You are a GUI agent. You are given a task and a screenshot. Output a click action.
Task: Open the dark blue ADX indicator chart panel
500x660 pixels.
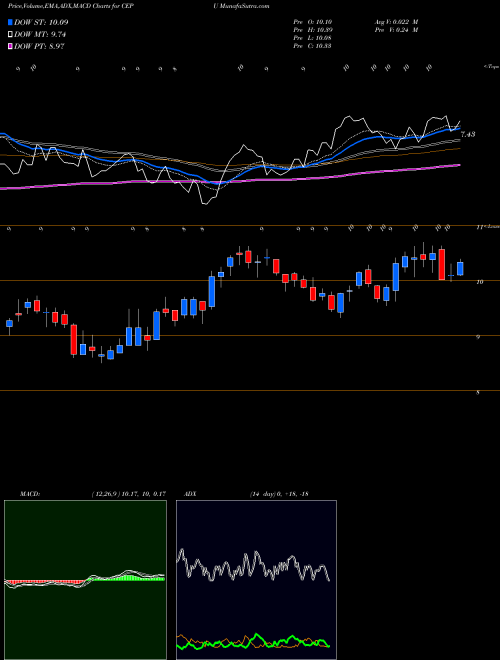(256, 580)
